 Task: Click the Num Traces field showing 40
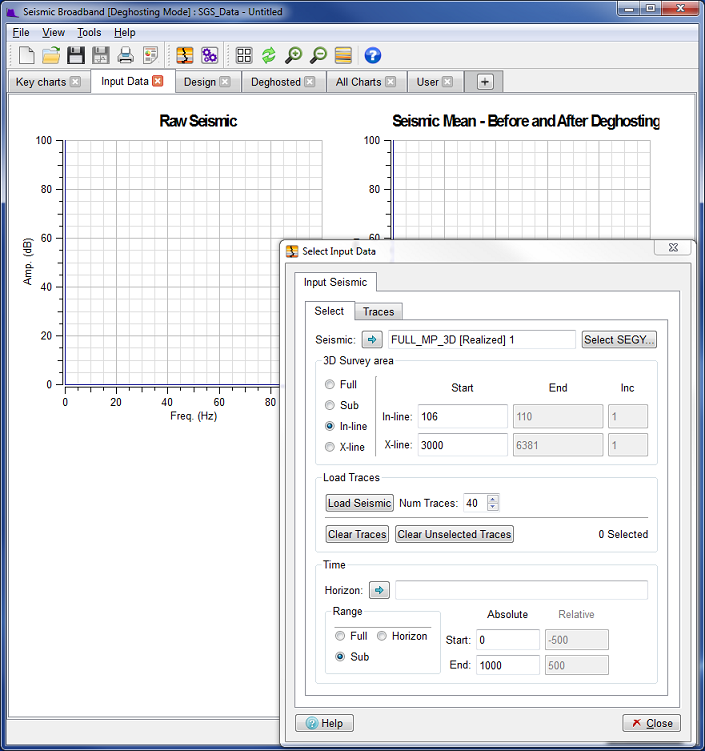click(475, 503)
